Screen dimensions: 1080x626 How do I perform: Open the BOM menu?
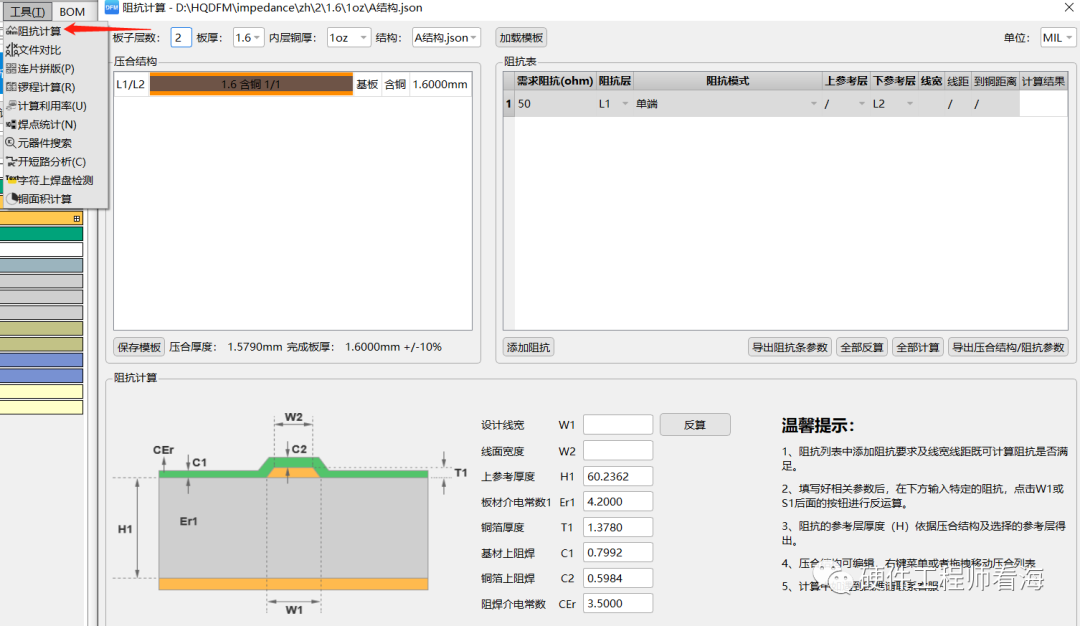tap(72, 11)
